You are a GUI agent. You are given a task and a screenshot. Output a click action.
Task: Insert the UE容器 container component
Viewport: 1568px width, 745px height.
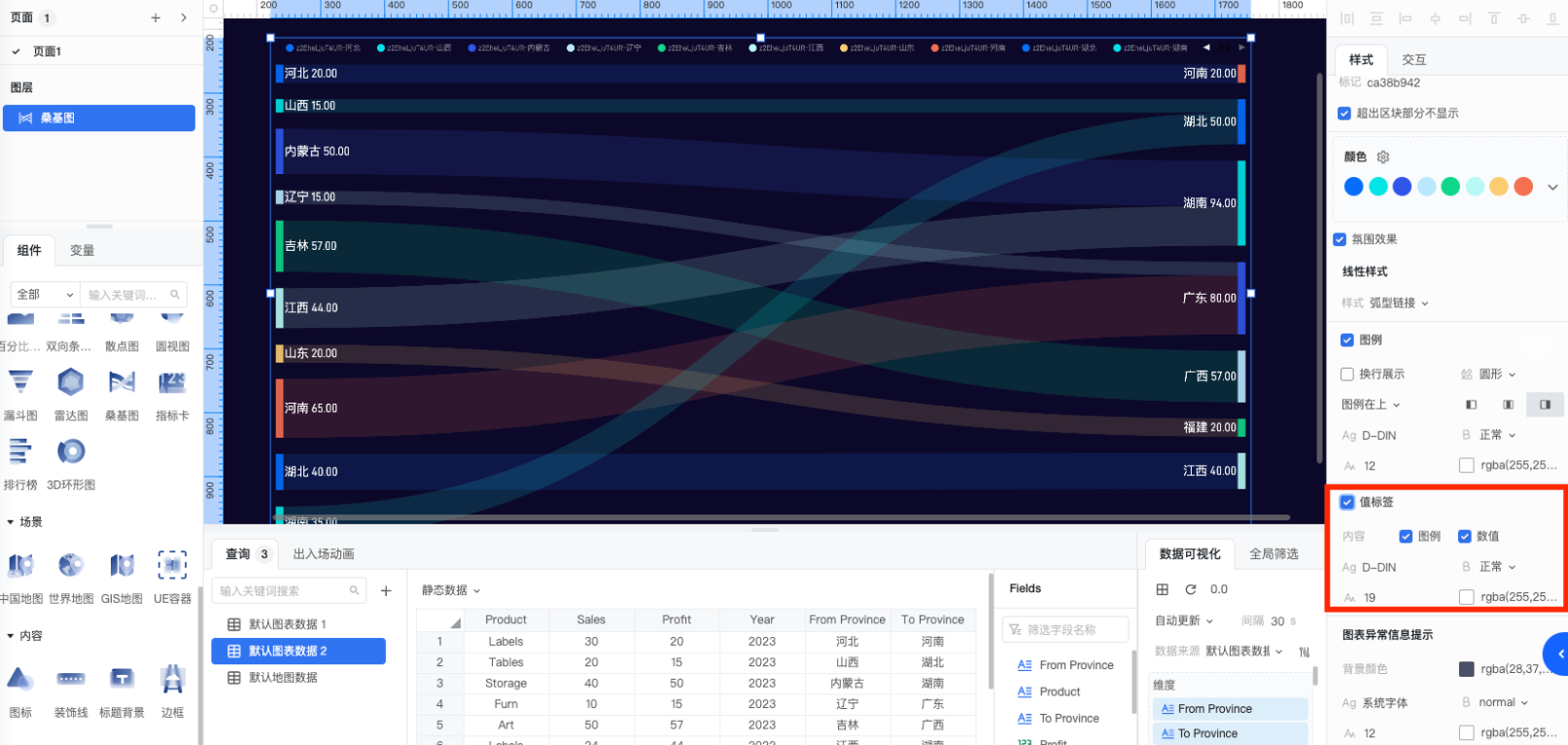[x=172, y=577]
